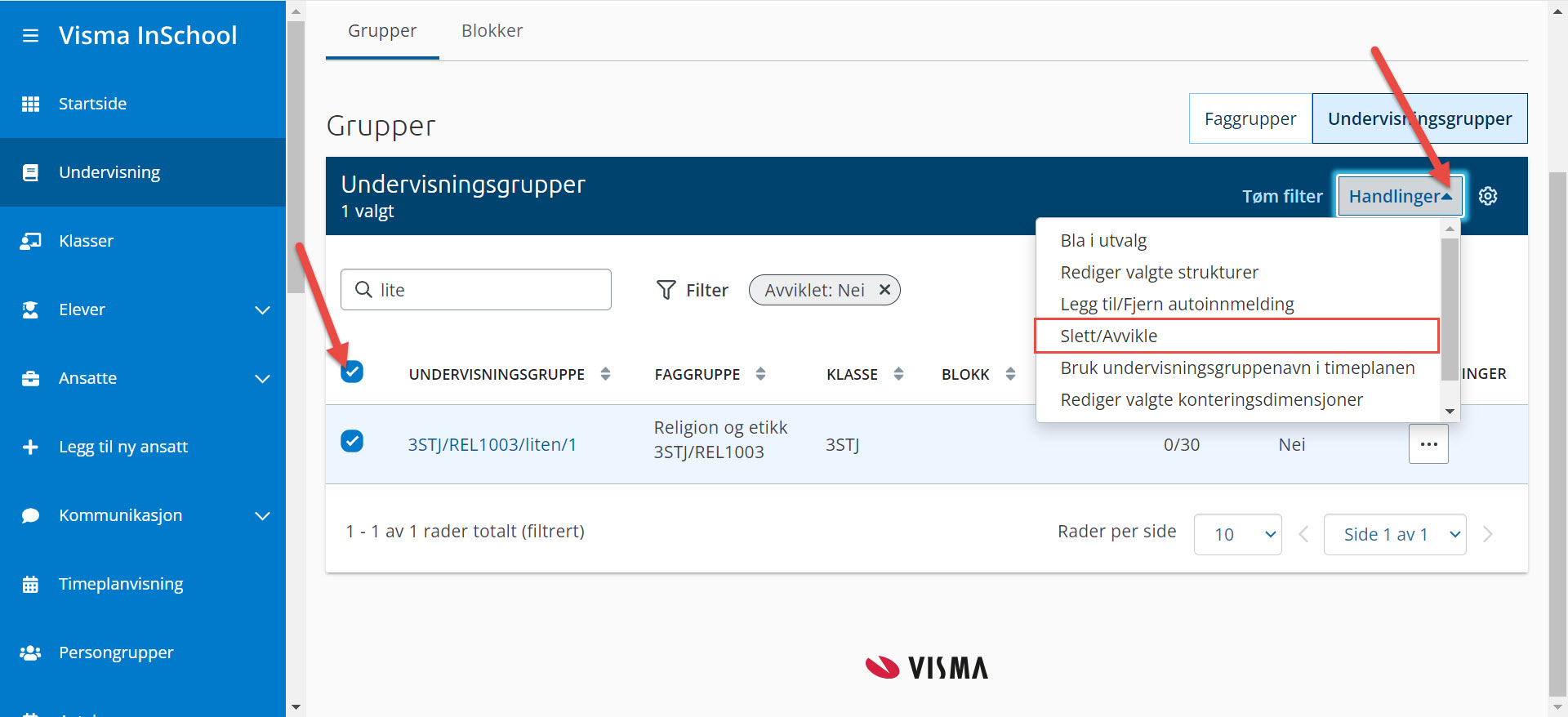Click the Undervisningsgrupper toggle button
The width and height of the screenshot is (1568, 717).
pyautogui.click(x=1419, y=118)
